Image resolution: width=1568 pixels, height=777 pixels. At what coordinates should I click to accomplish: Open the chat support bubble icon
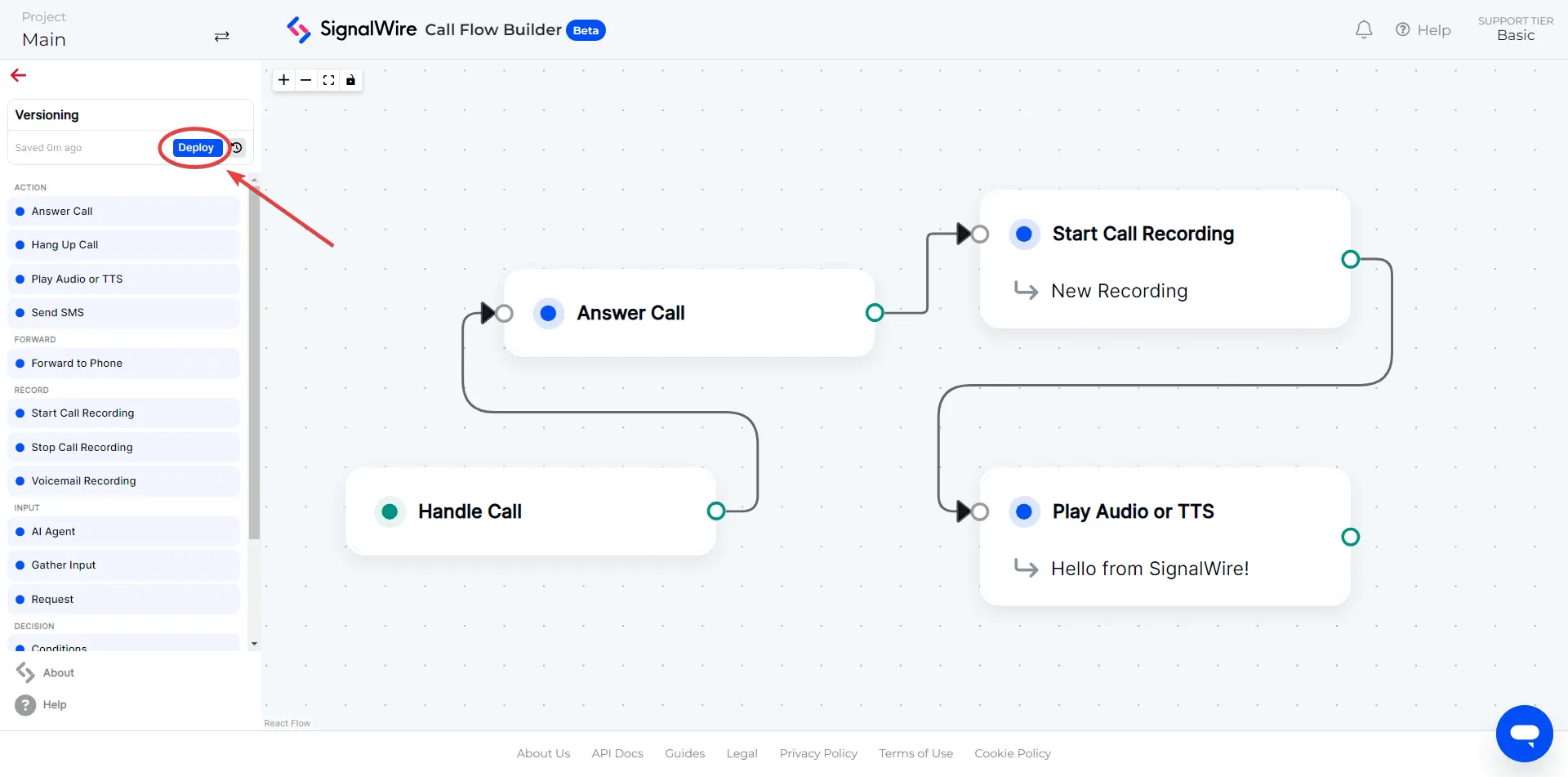tap(1525, 734)
